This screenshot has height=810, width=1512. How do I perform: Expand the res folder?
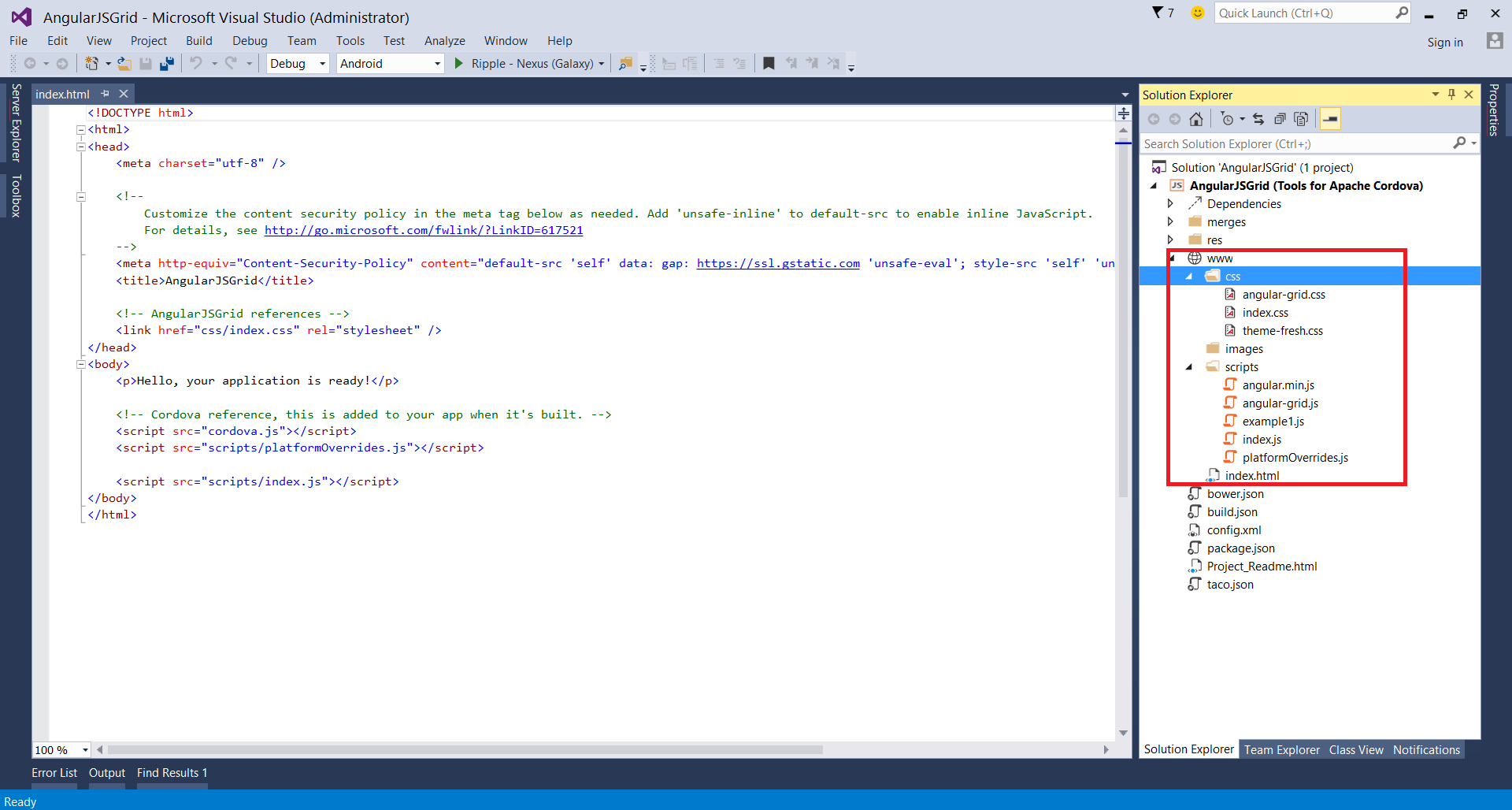tap(1170, 240)
